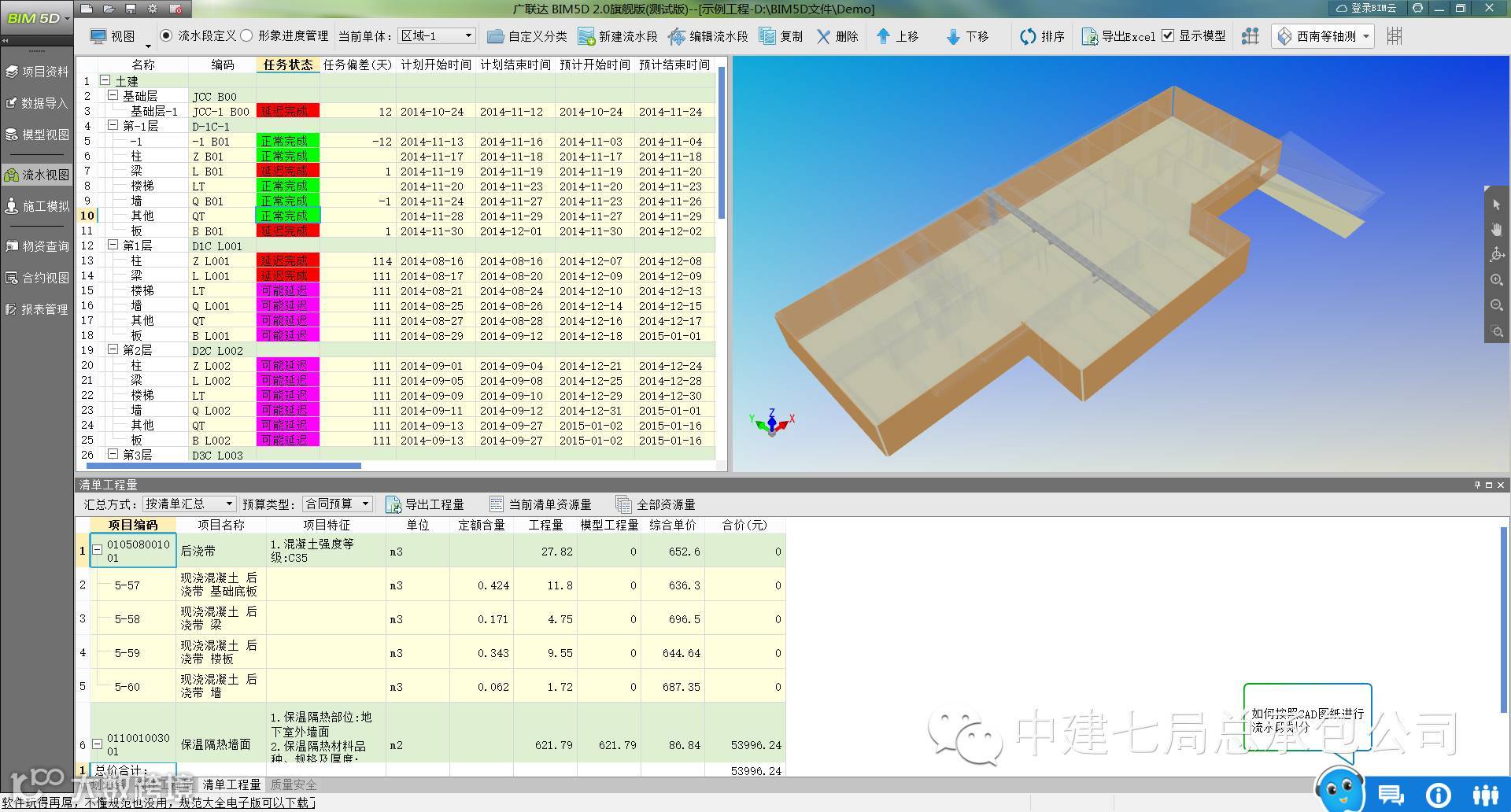Switch to the 清单工程量 bottom tab
The width and height of the screenshot is (1511, 812).
coord(231,784)
